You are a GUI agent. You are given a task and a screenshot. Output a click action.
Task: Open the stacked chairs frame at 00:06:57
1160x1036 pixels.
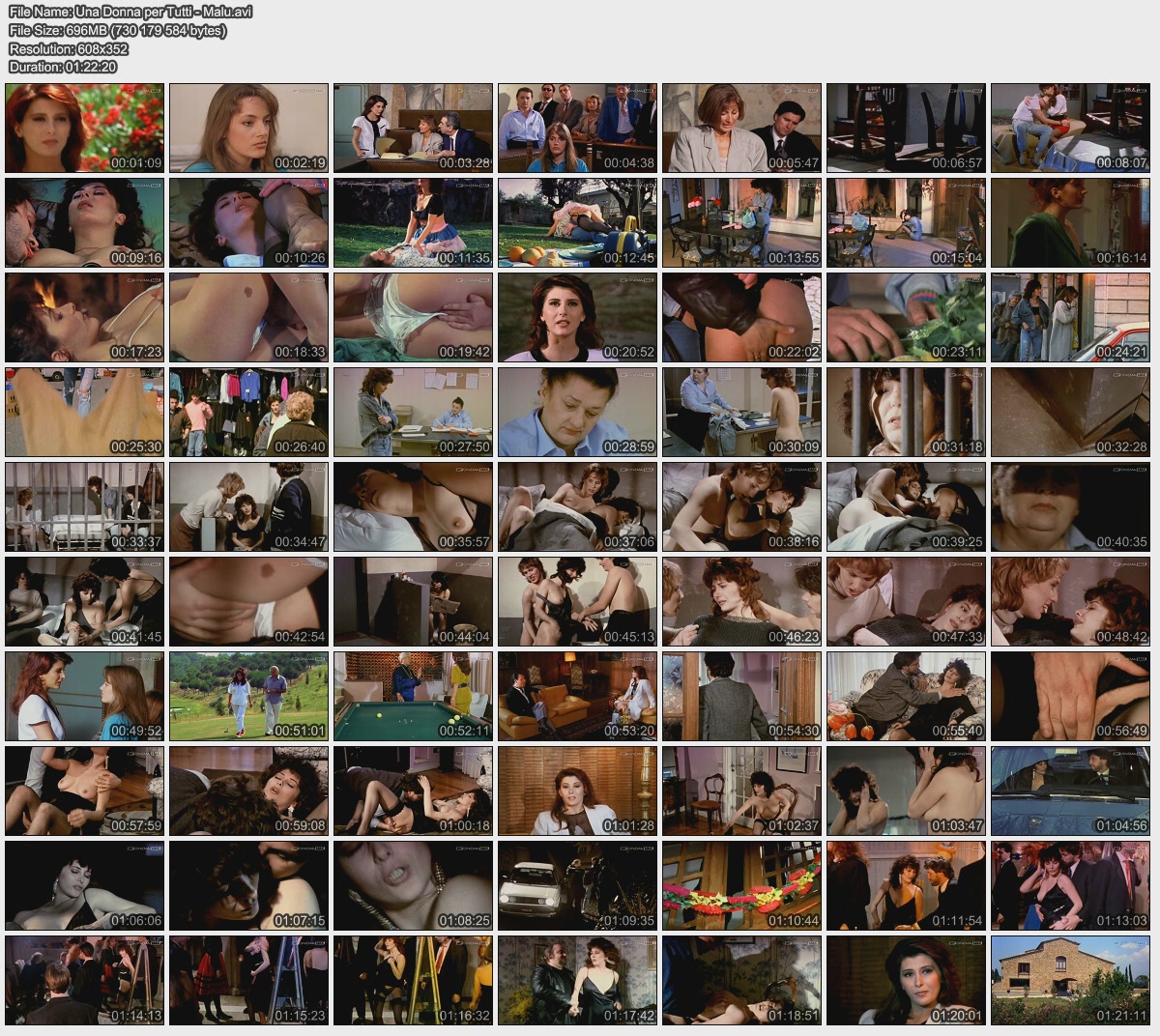(906, 128)
